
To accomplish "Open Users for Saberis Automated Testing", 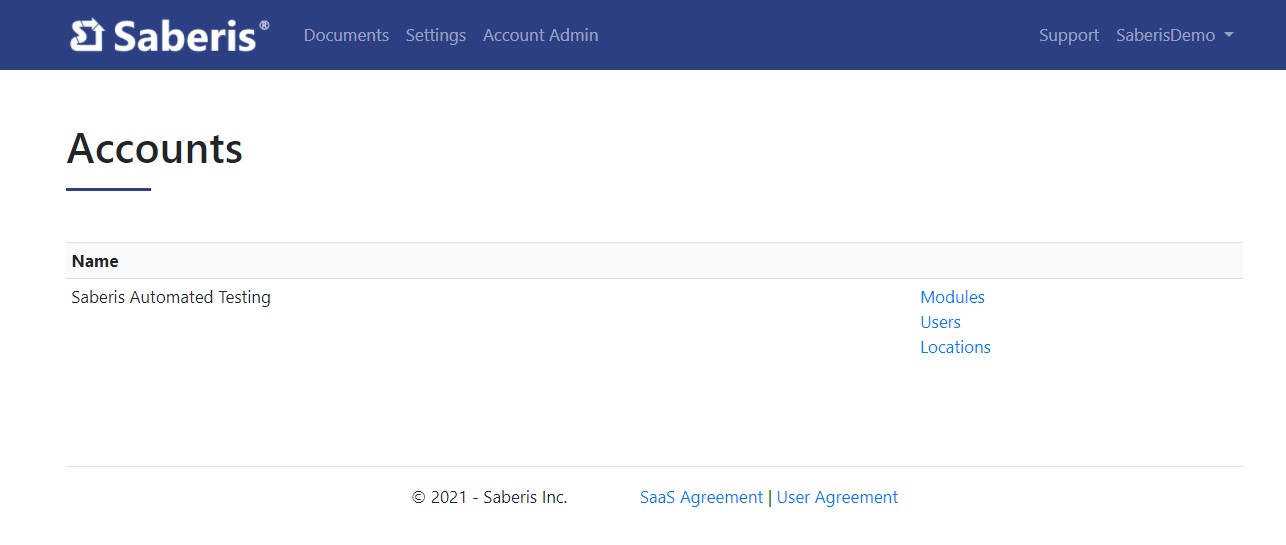I will coord(940,322).
